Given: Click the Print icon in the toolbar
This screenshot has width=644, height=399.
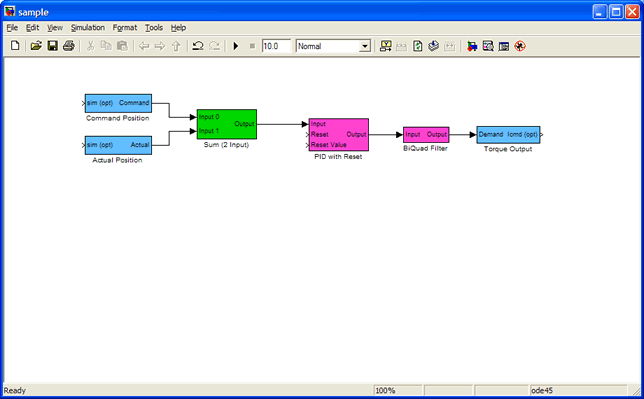Looking at the screenshot, I should click(x=69, y=46).
